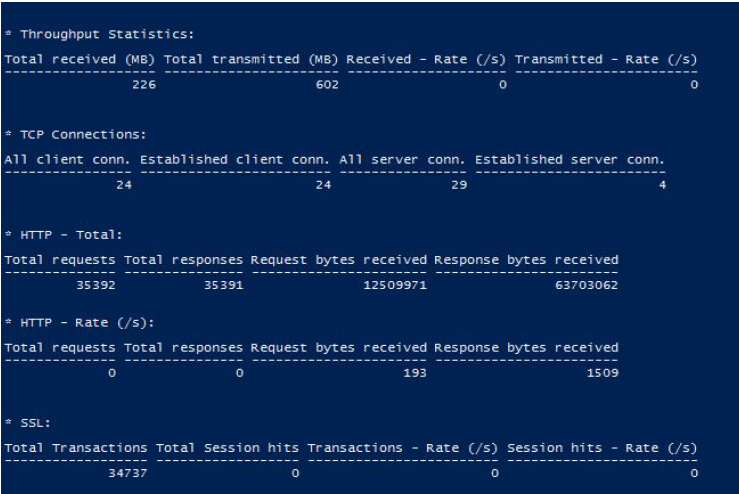Select the Received - Rate (/s) header
This screenshot has width=739, height=494.
[x=426, y=59]
